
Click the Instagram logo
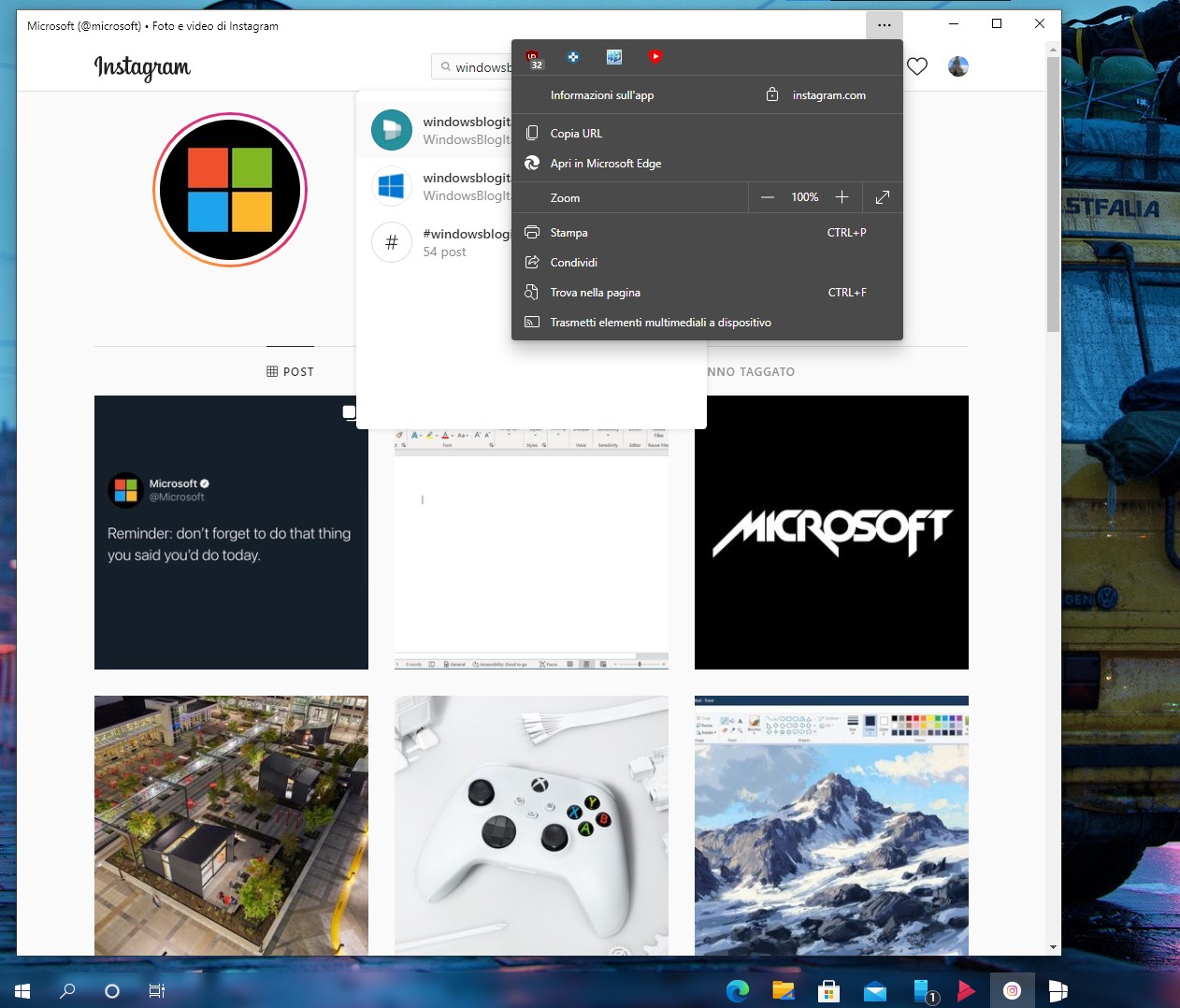click(142, 67)
